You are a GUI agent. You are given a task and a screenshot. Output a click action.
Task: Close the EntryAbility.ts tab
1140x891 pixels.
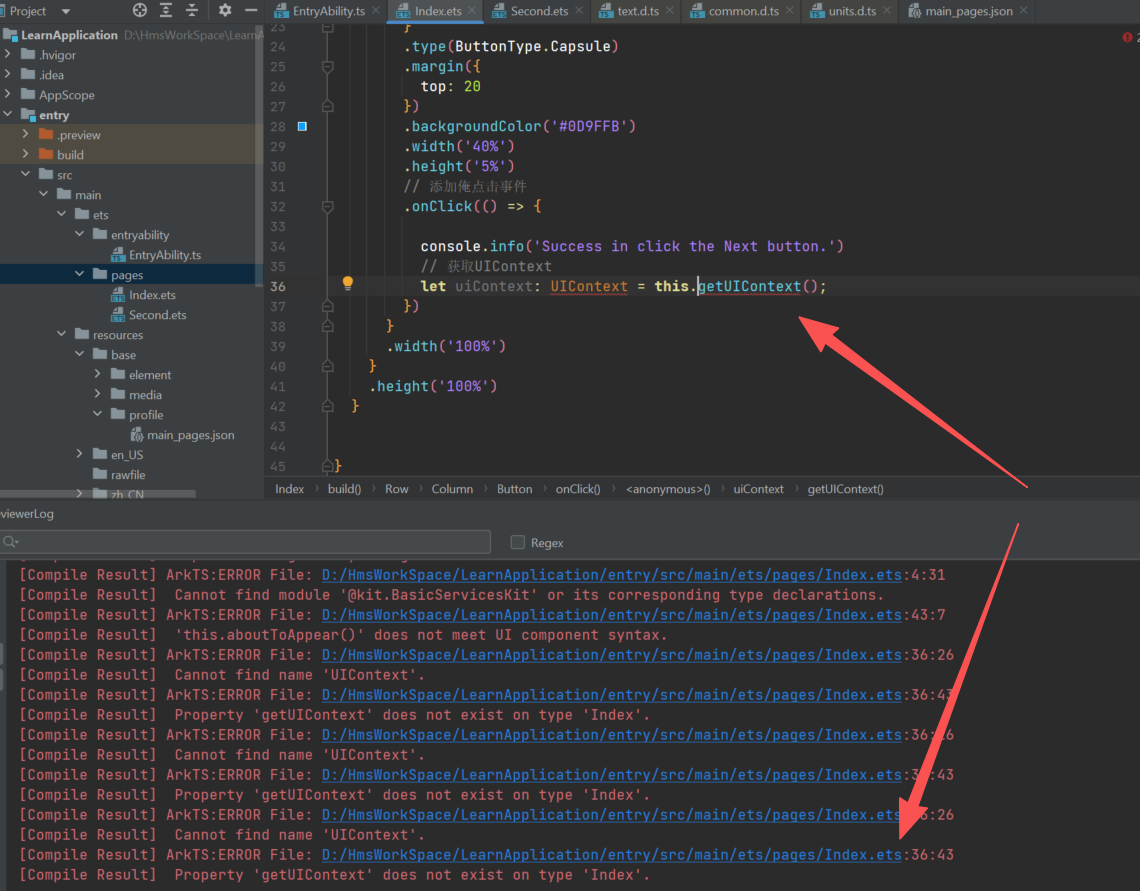click(375, 11)
